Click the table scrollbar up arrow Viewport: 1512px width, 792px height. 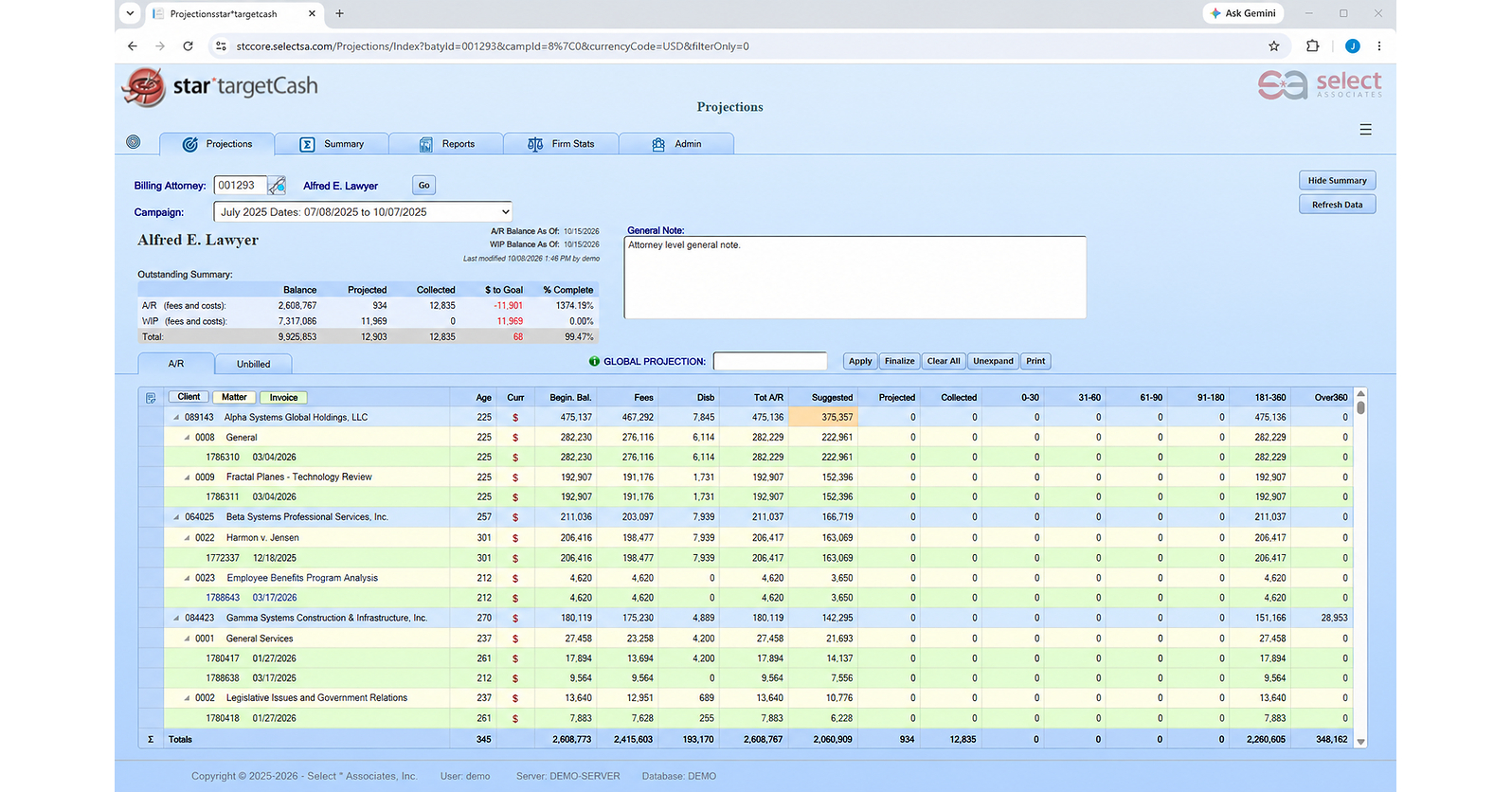pyautogui.click(x=1360, y=393)
